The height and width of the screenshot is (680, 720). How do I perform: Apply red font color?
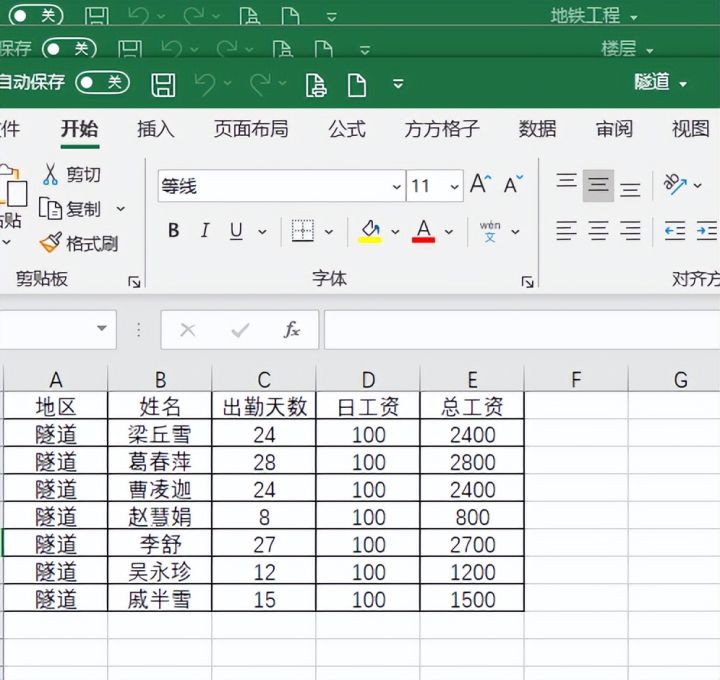pos(424,231)
